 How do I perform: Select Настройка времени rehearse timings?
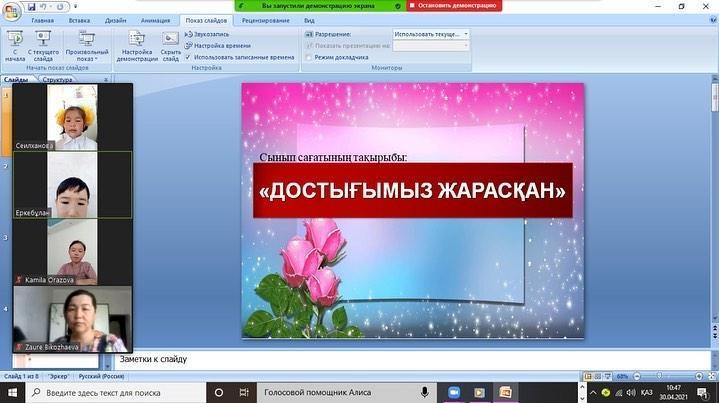(218, 46)
